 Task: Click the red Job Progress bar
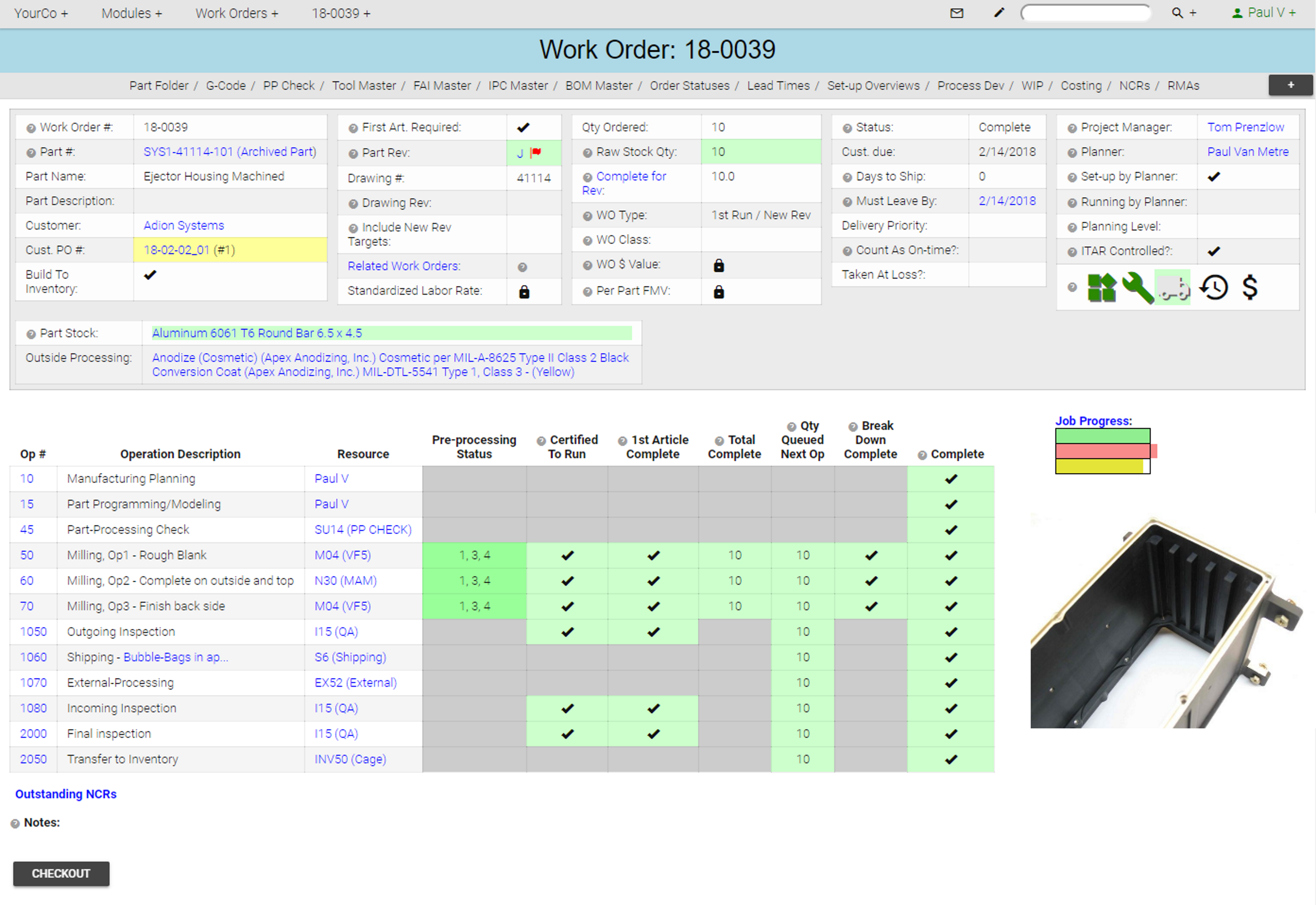pos(1103,451)
